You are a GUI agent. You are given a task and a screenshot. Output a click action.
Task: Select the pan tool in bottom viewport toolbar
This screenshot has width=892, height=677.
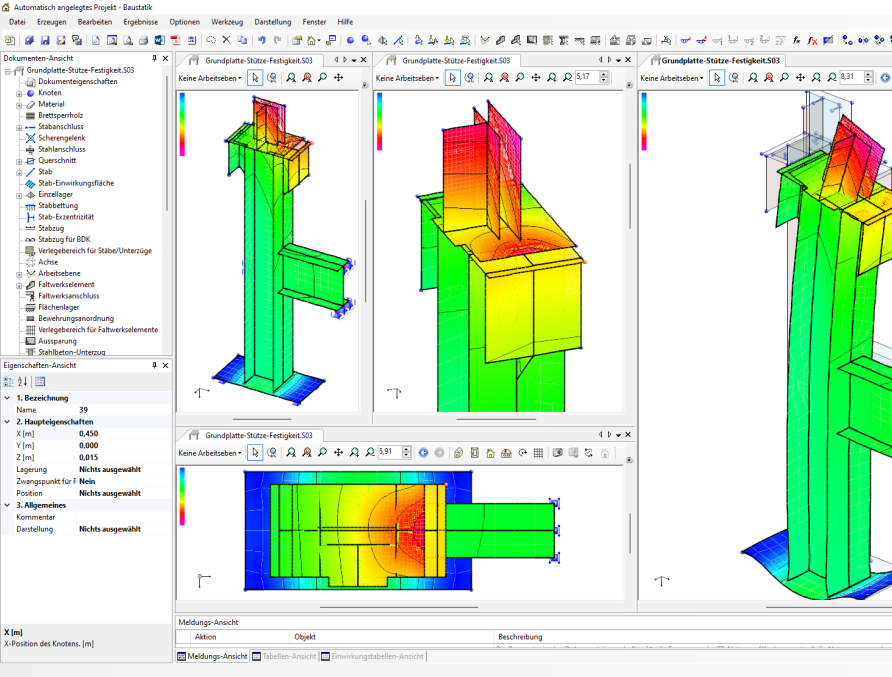coord(338,453)
